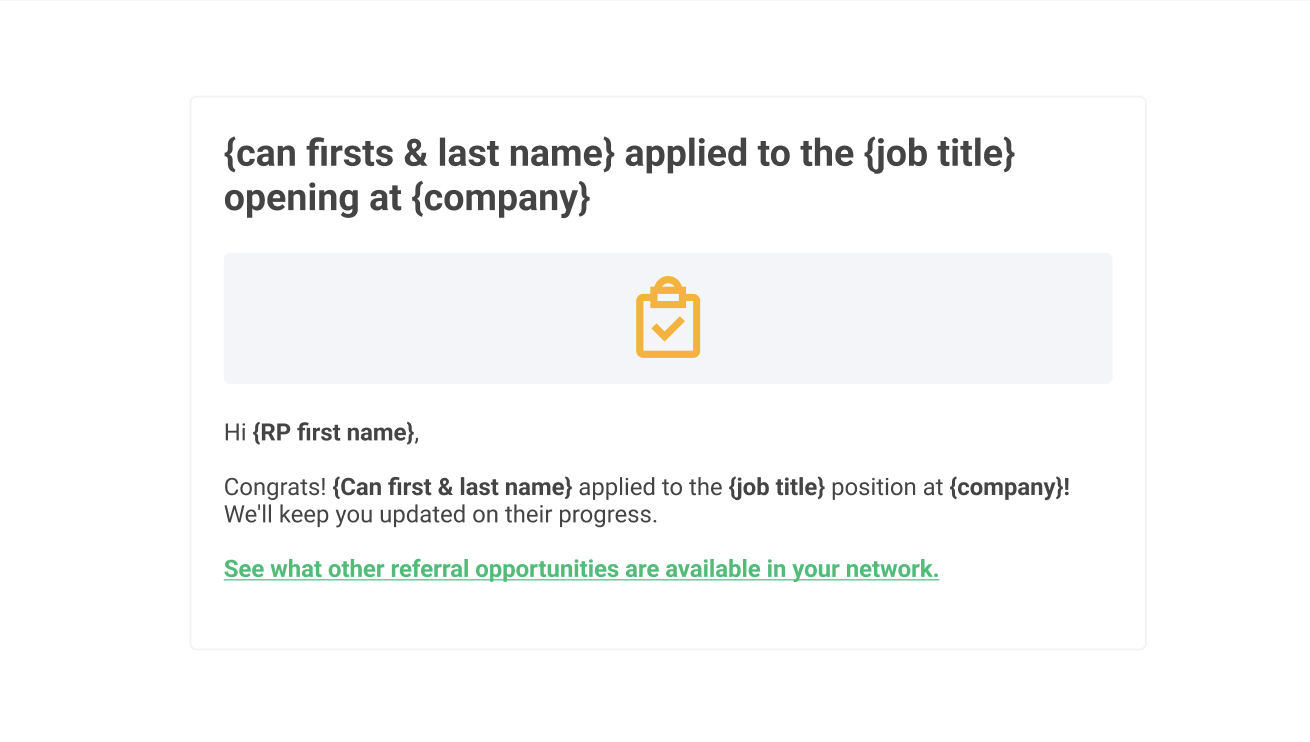The image size is (1310, 742).
Task: Click the gray banner behind the clipboard icon
Action: click(668, 318)
